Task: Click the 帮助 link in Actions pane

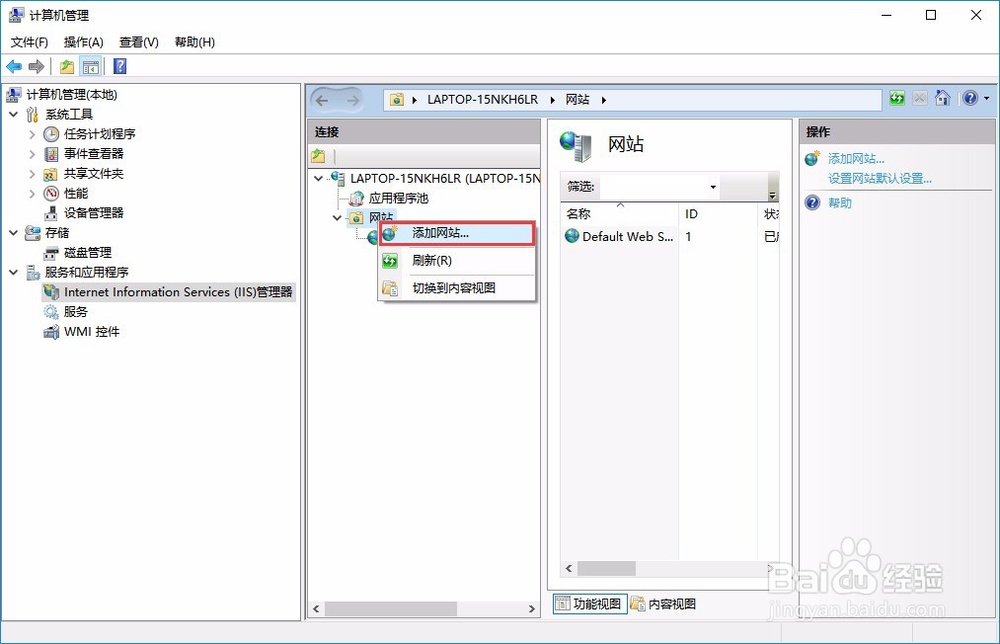Action: coord(840,203)
